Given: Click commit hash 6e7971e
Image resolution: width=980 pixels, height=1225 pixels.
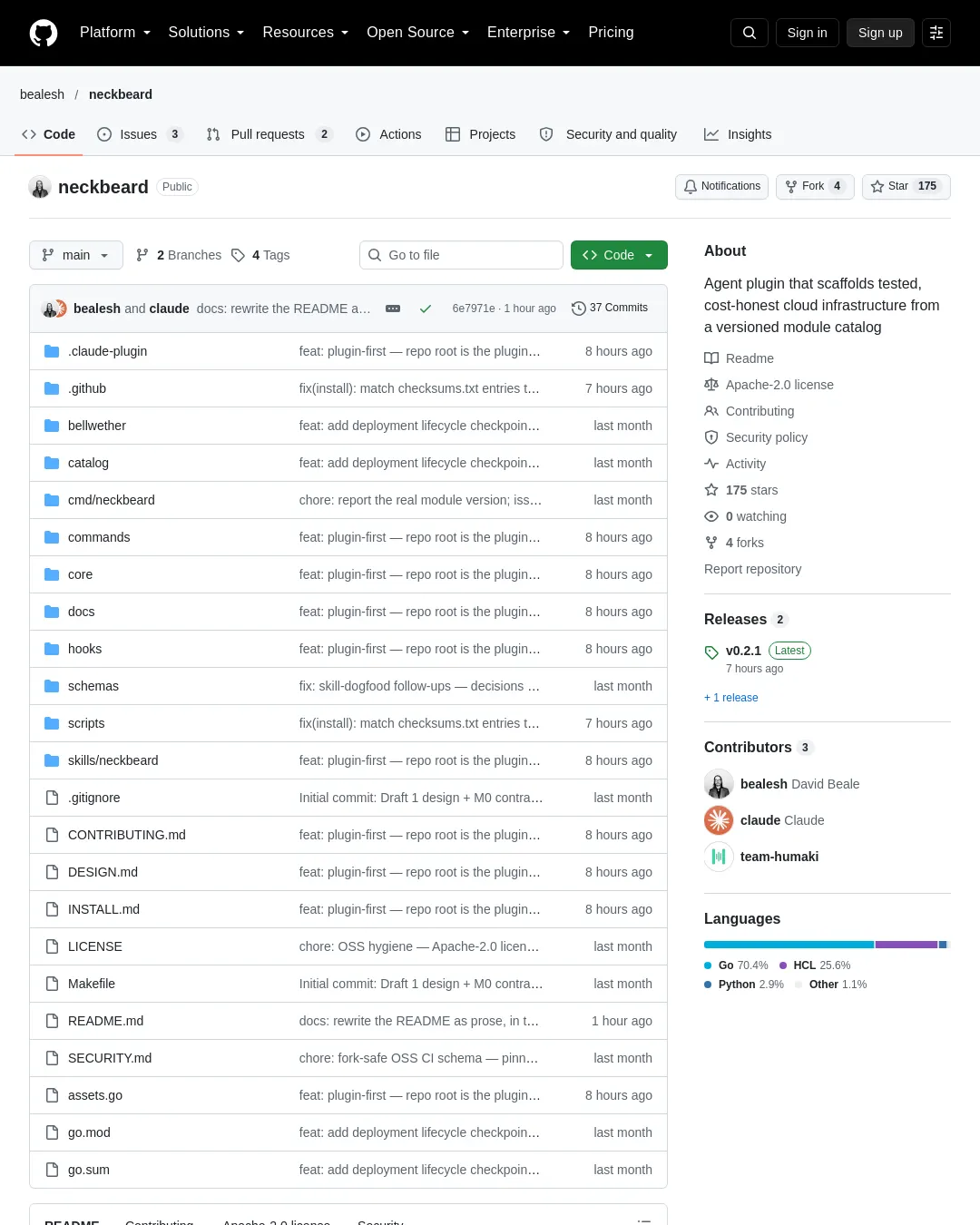Looking at the screenshot, I should click(x=474, y=309).
